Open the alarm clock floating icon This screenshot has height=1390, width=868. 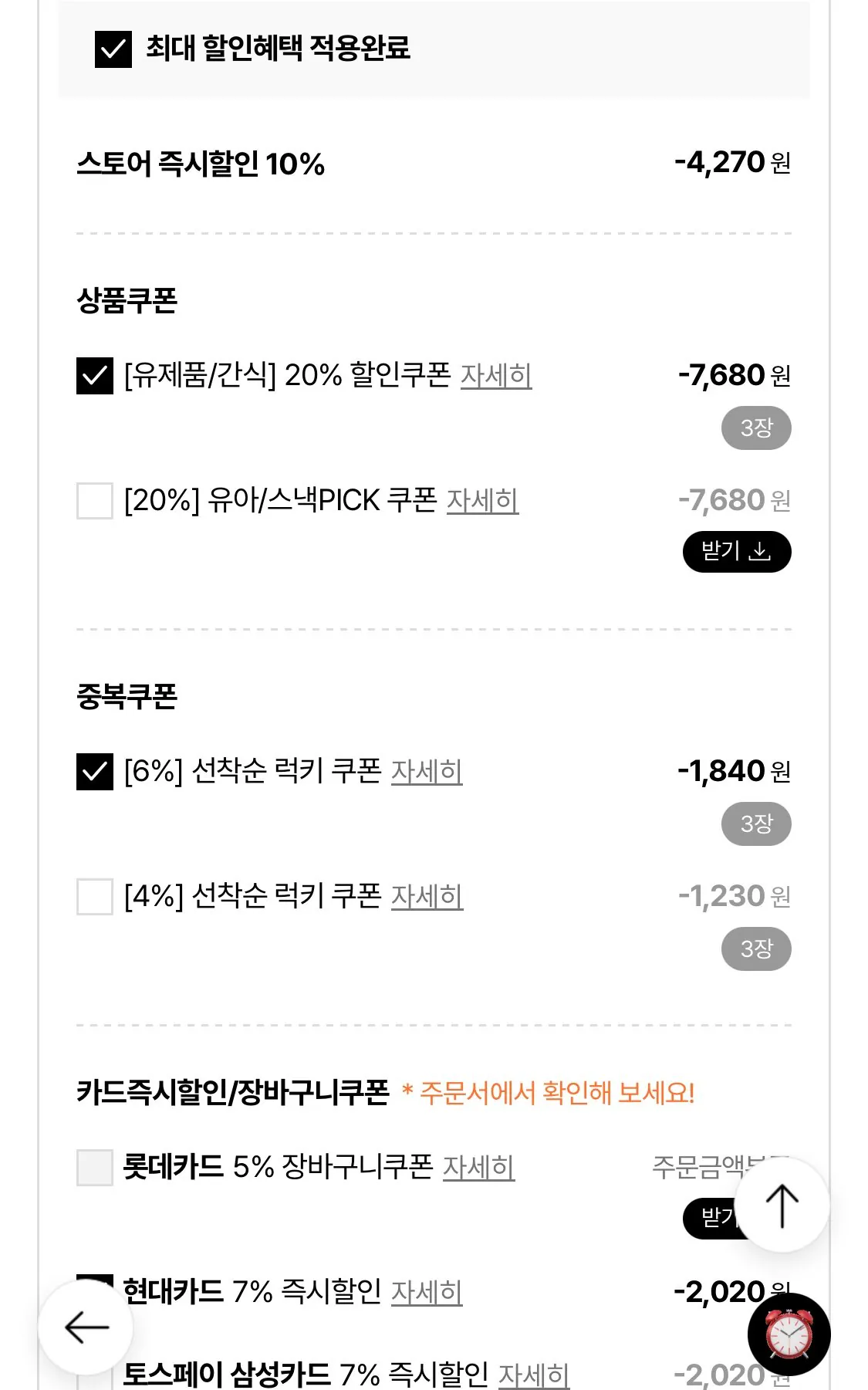click(x=789, y=1334)
